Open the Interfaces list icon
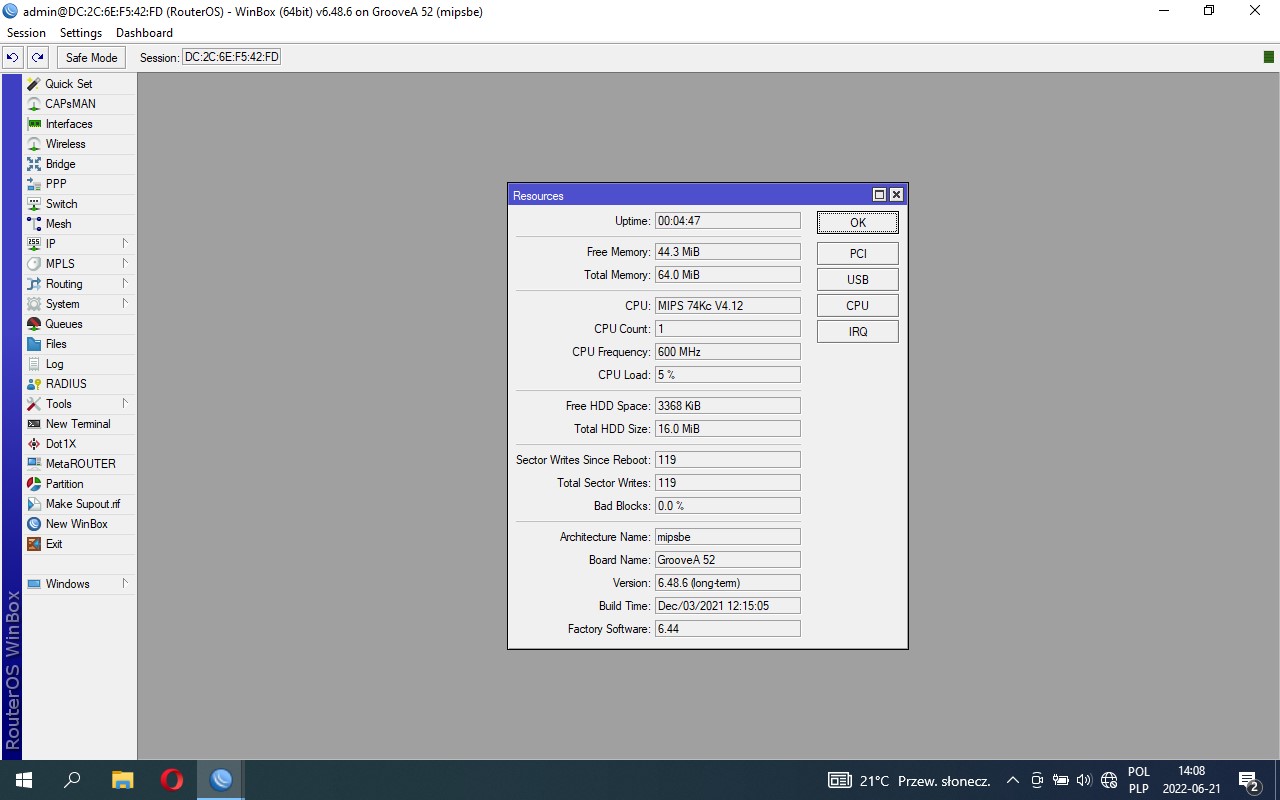 pyautogui.click(x=34, y=124)
